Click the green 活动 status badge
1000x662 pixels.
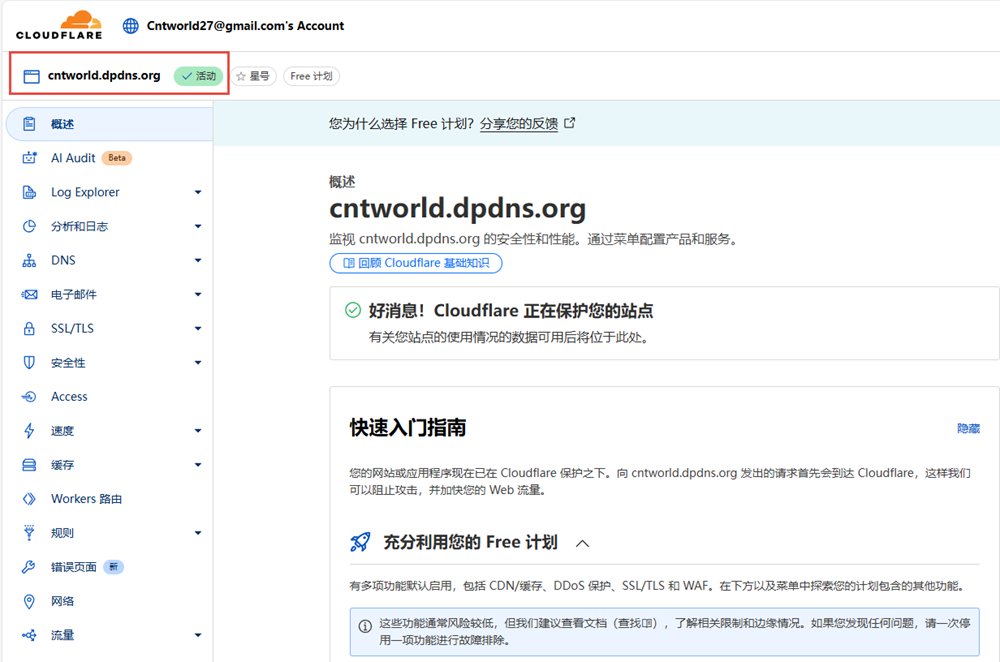click(198, 76)
